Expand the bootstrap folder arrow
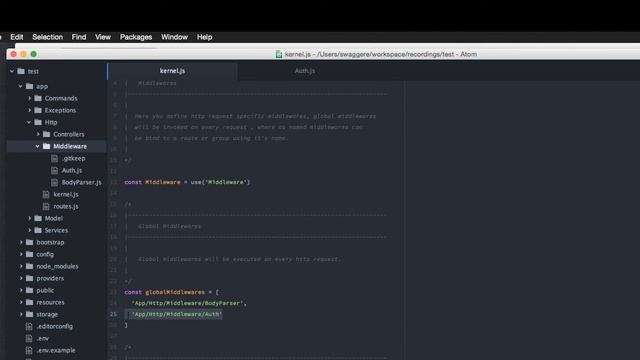 coord(21,242)
